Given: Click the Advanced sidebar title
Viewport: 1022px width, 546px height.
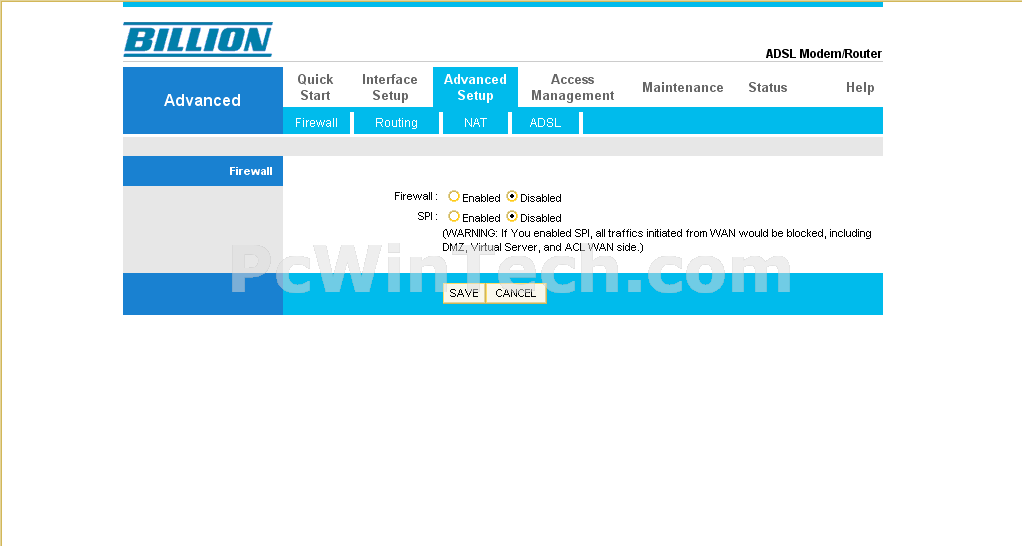Looking at the screenshot, I should [202, 100].
